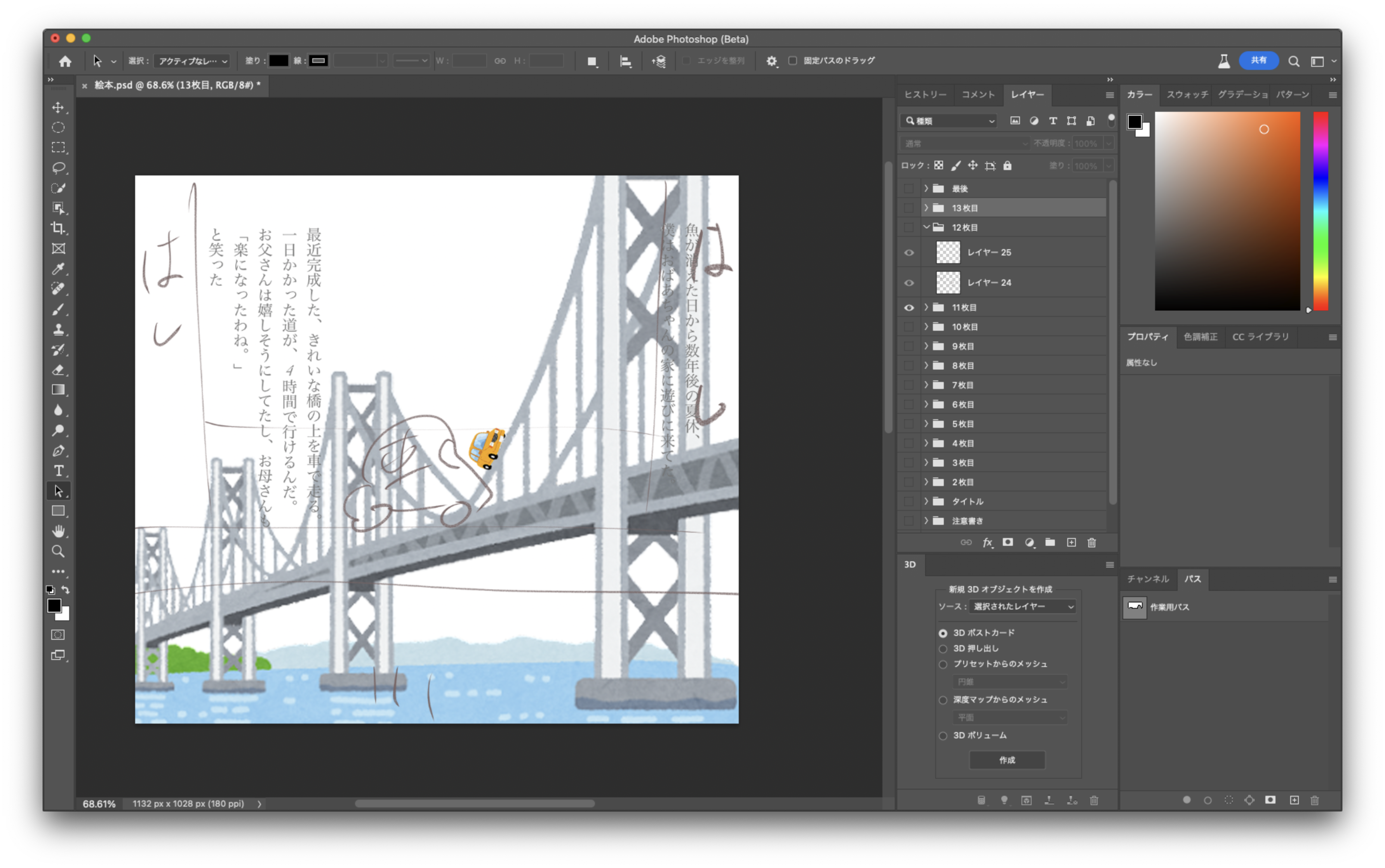Open the ソース dropdown in 3D panel

click(1023, 606)
